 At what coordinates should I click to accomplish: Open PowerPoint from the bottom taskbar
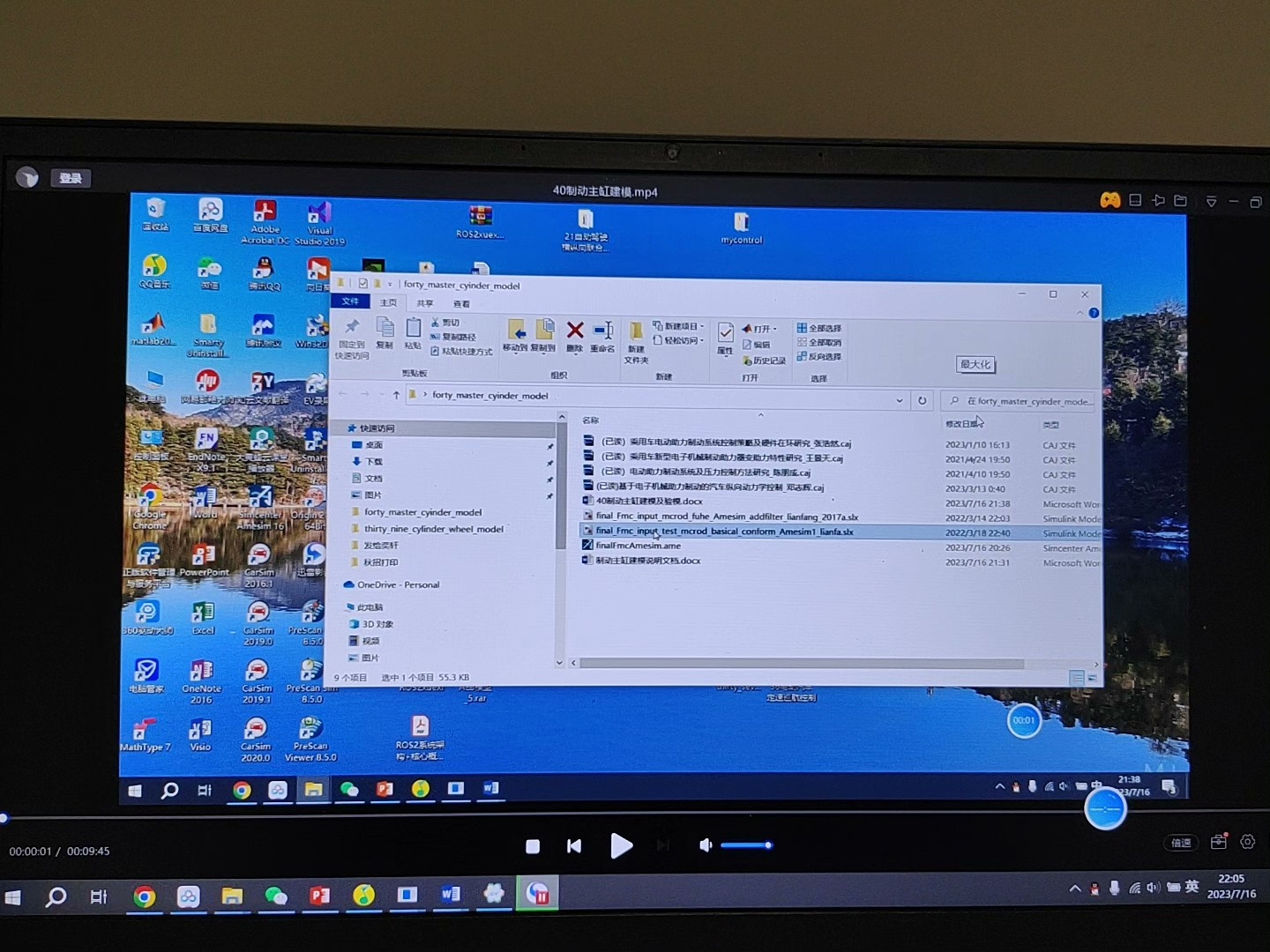tap(319, 896)
